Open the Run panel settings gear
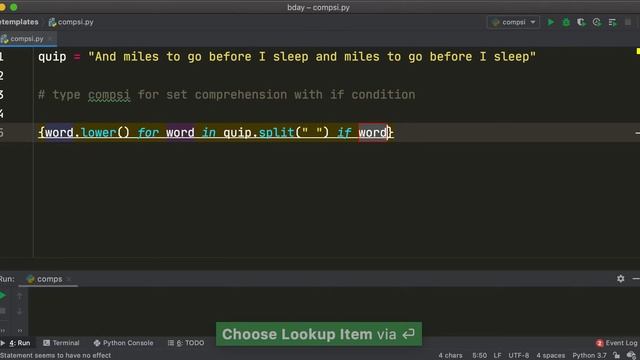Viewport: 640px width, 360px height. 620,279
